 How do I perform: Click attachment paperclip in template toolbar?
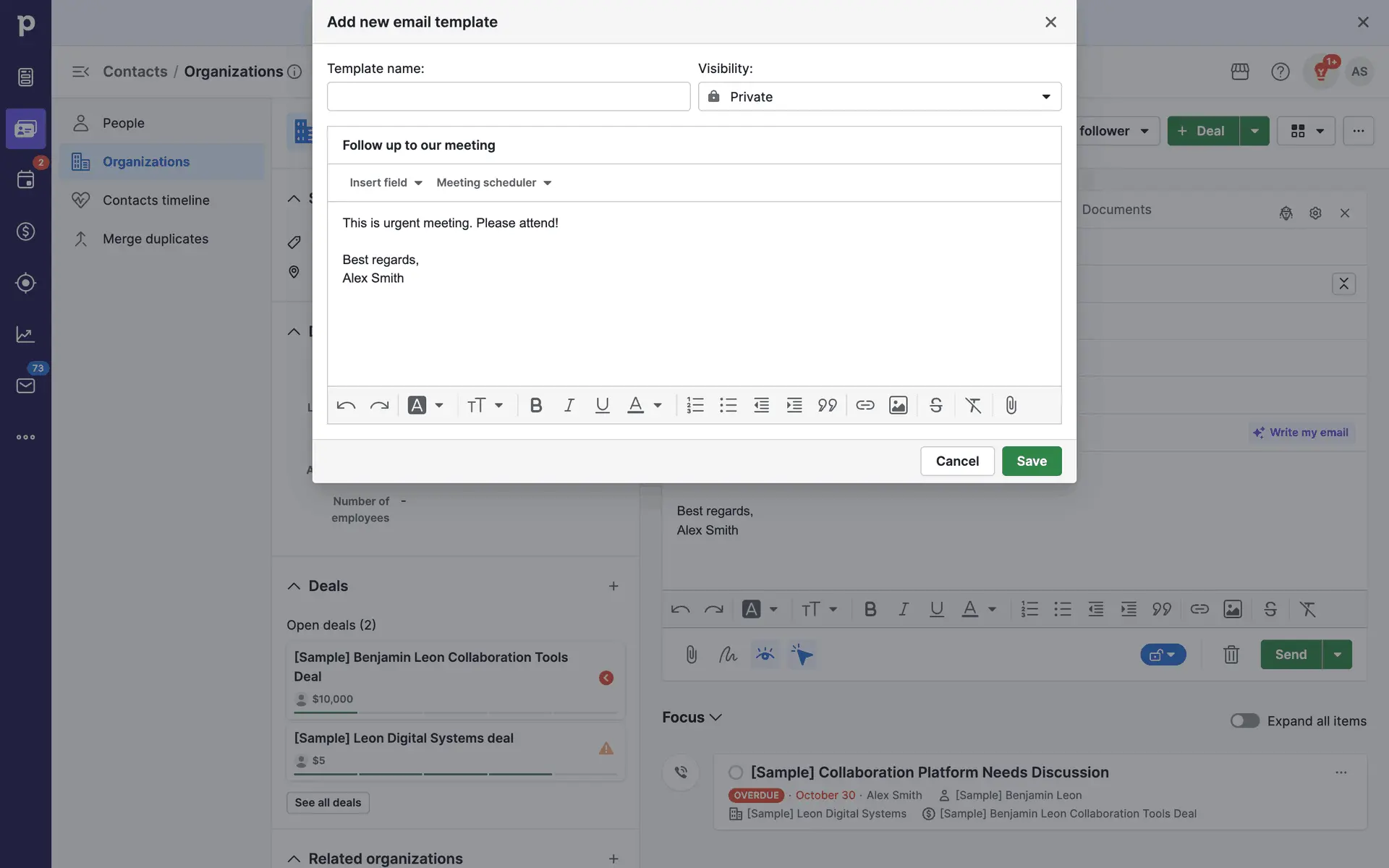[x=1011, y=405]
